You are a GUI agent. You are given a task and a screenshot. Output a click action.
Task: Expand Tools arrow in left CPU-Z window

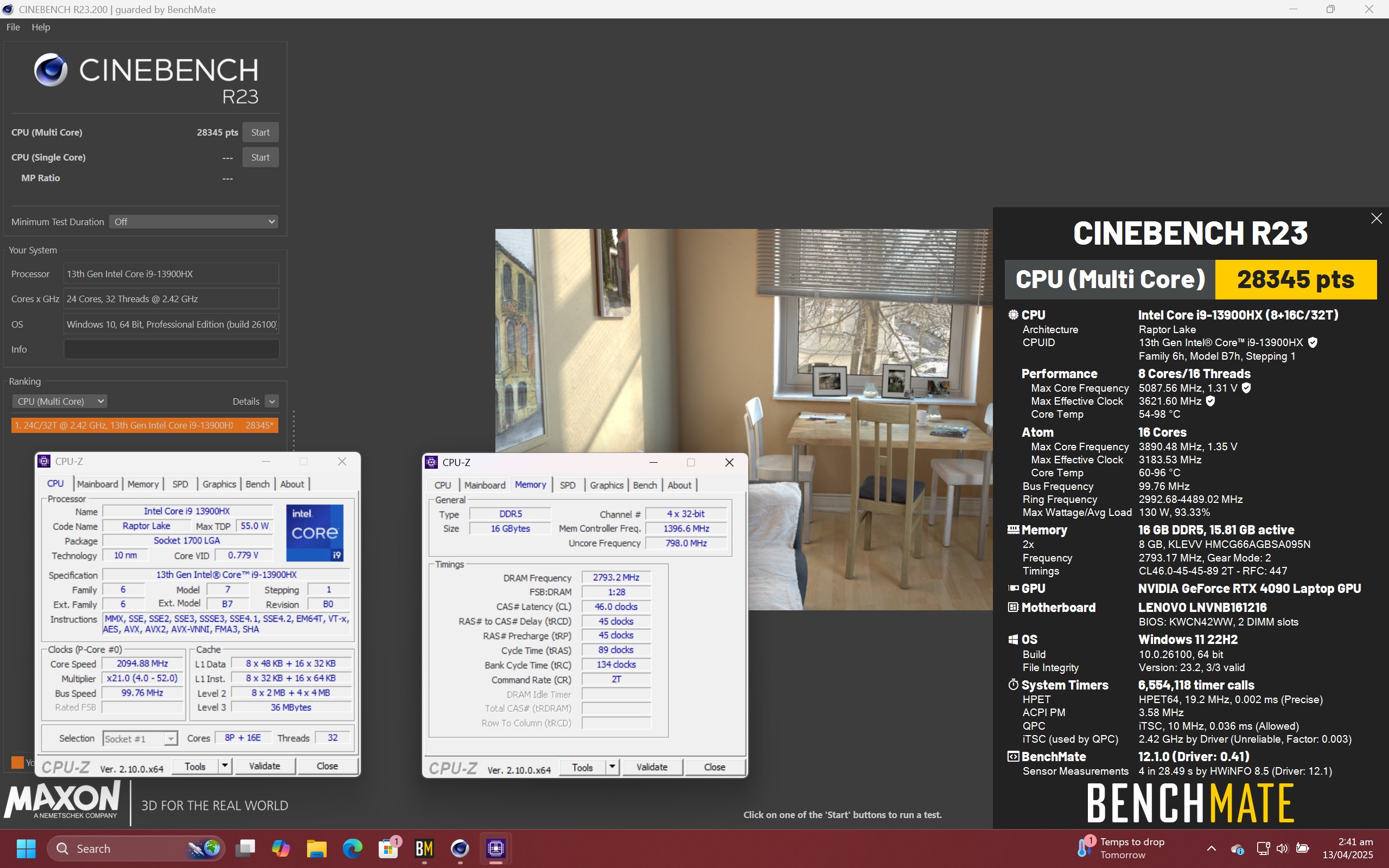click(x=225, y=767)
